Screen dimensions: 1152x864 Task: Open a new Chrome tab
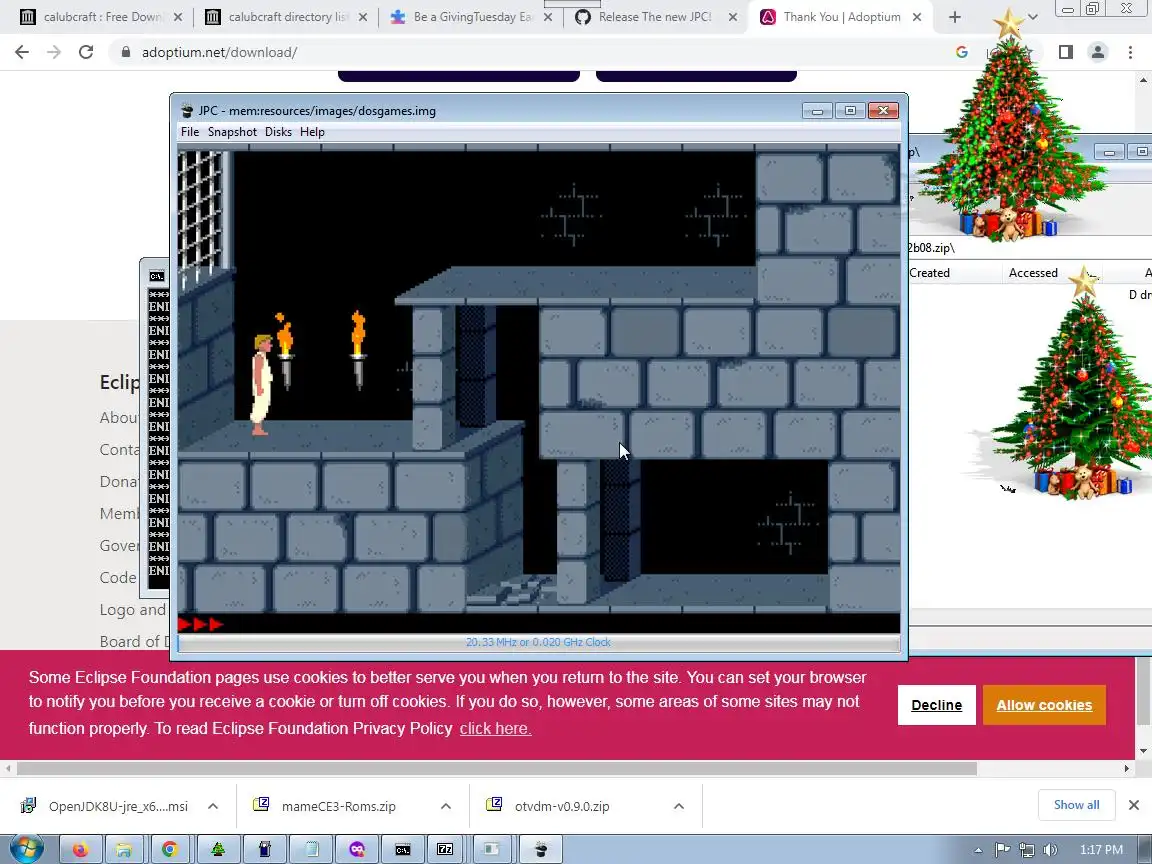tap(954, 17)
